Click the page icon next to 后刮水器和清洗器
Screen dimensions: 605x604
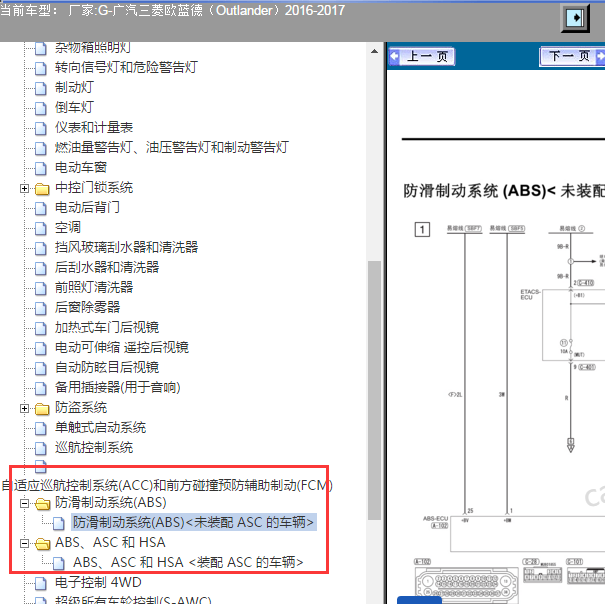click(41, 268)
